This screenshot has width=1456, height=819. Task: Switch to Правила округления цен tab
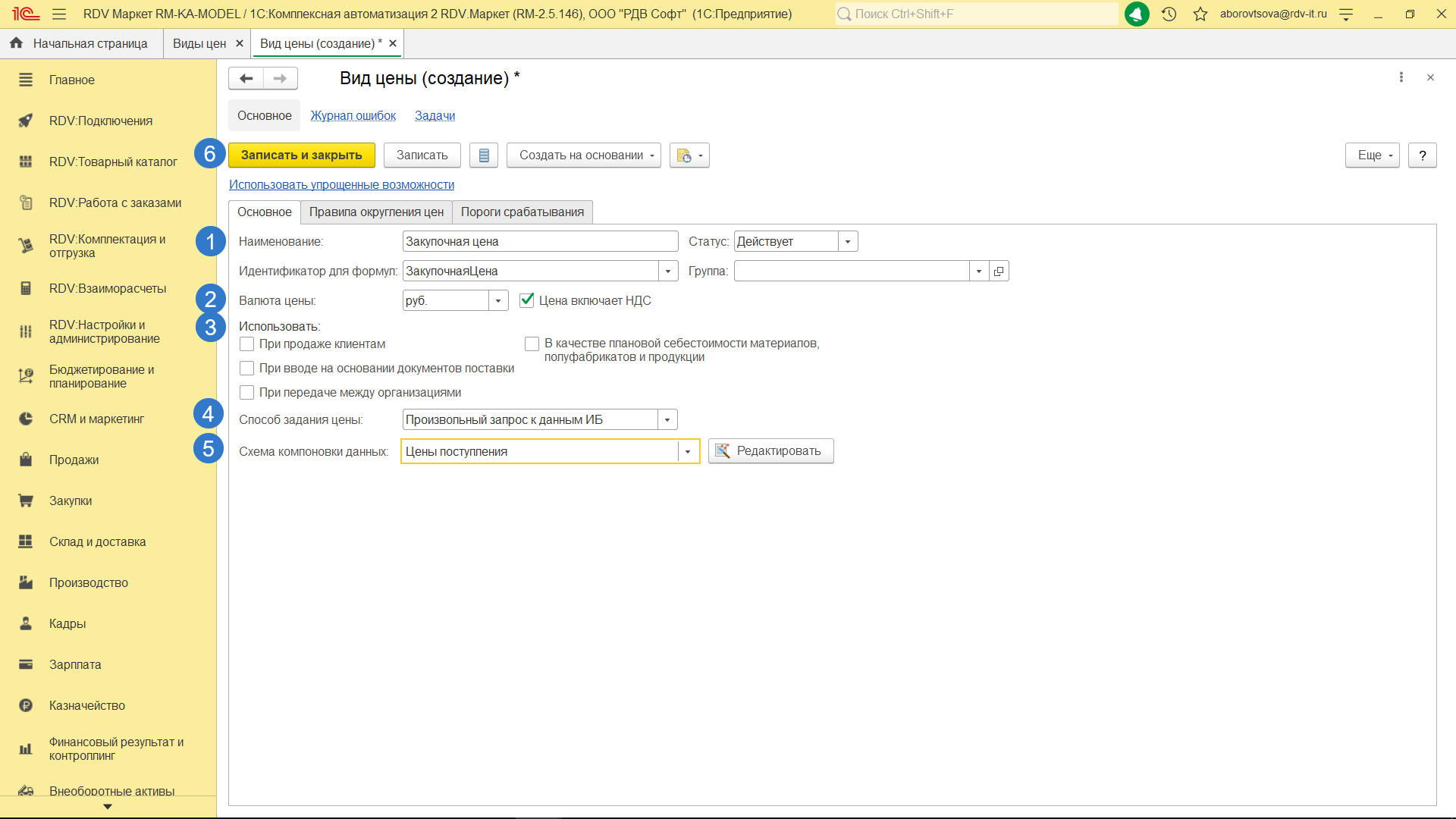tap(376, 212)
